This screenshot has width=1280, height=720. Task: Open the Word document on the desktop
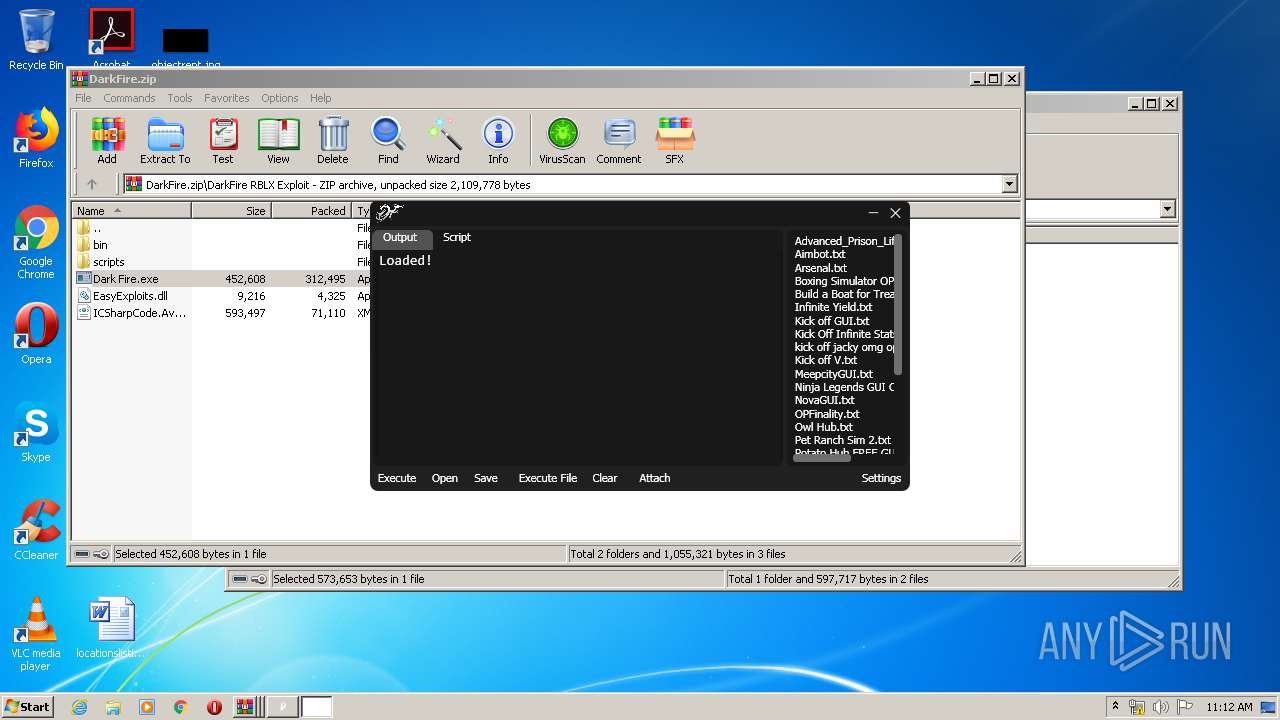pos(111,628)
